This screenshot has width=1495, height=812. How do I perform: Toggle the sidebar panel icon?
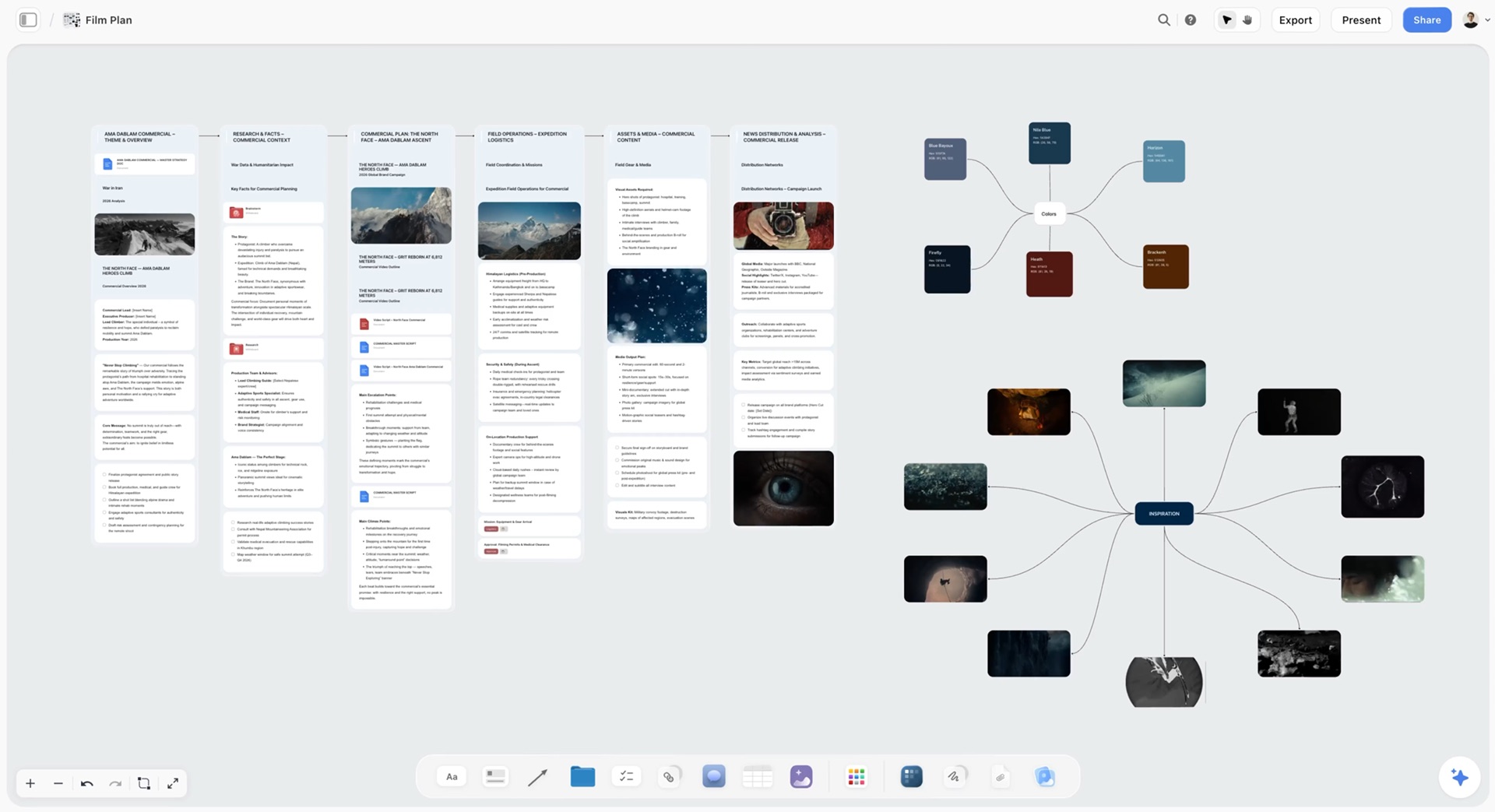28,20
